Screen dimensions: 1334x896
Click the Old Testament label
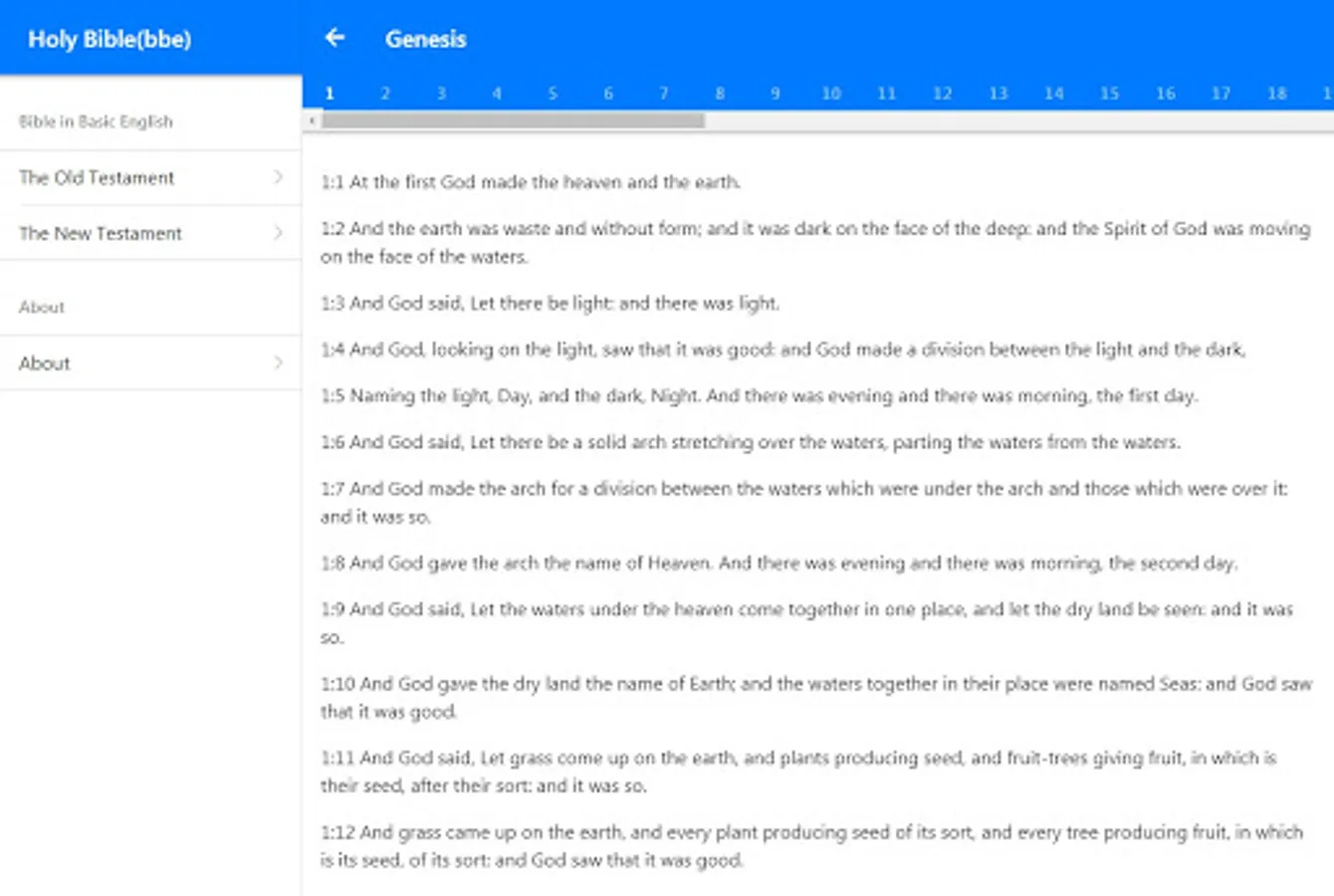[x=95, y=177]
